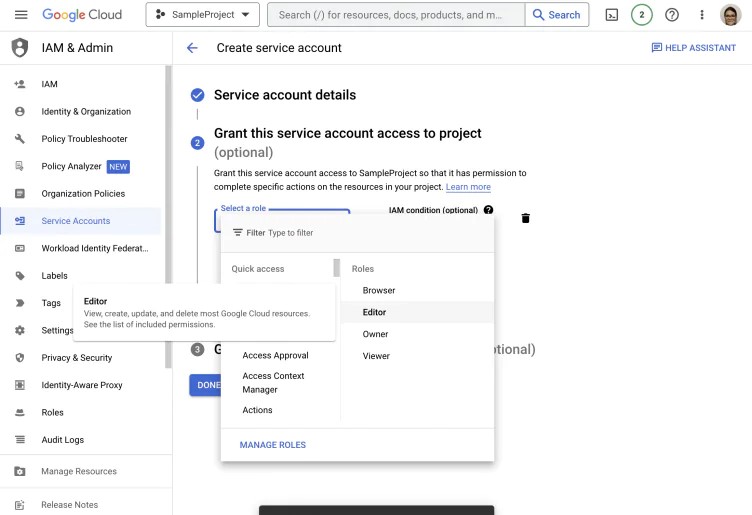The height and width of the screenshot is (515, 752).
Task: Open the hamburger navigation menu
Action: [x=21, y=15]
